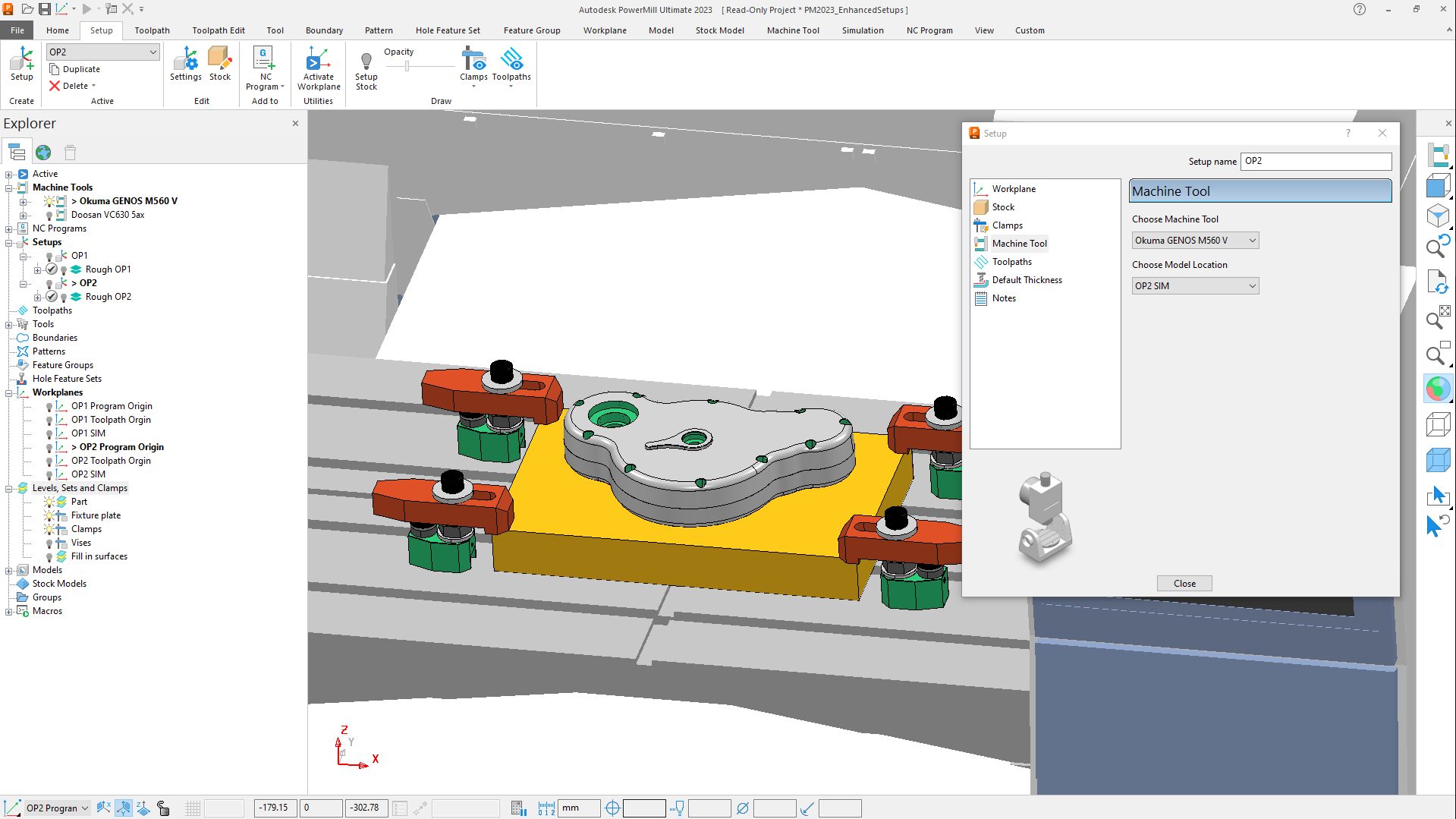The height and width of the screenshot is (819, 1456).
Task: Click the Settings icon in the Edit group
Action: 185,61
